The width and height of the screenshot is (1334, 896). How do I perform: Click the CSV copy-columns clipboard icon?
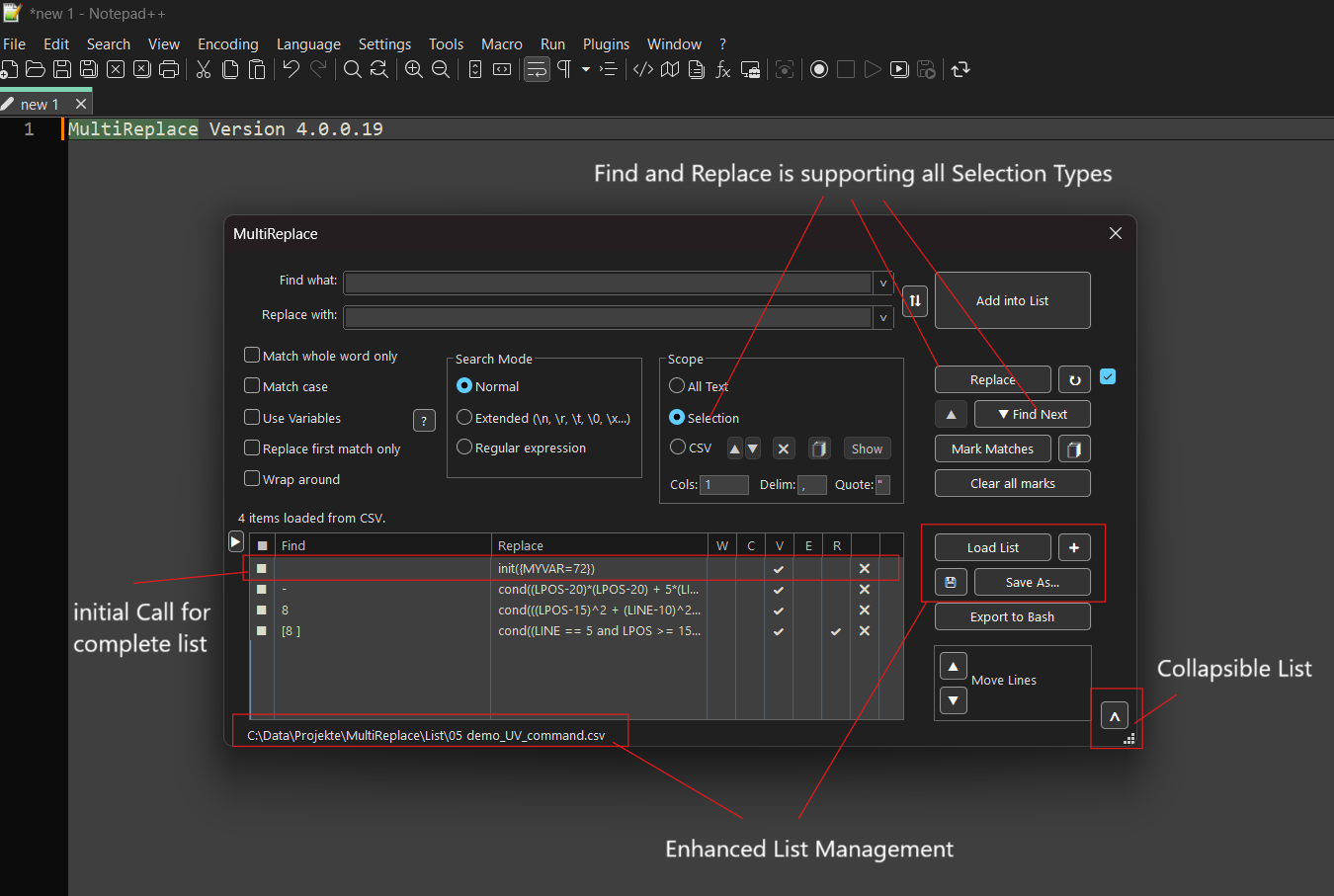819,448
